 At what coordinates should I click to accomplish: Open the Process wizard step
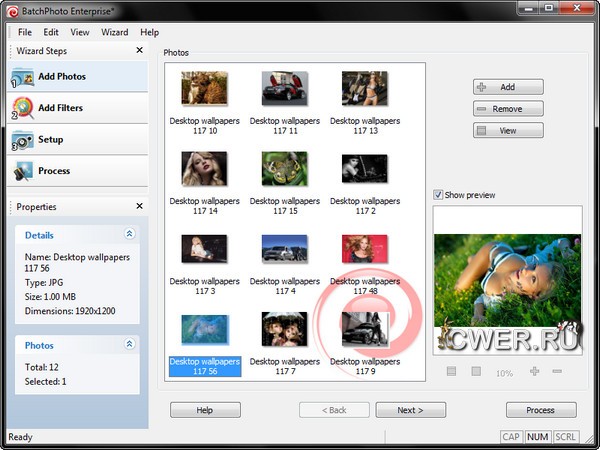pyautogui.click(x=77, y=171)
